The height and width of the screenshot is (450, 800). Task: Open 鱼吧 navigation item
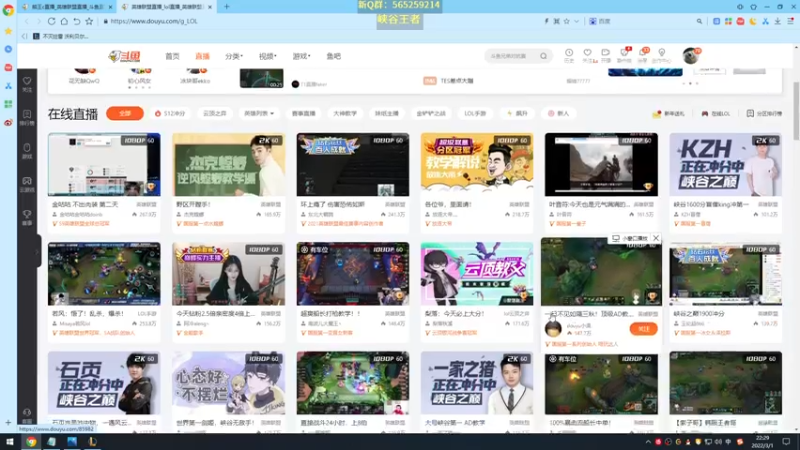[334, 56]
